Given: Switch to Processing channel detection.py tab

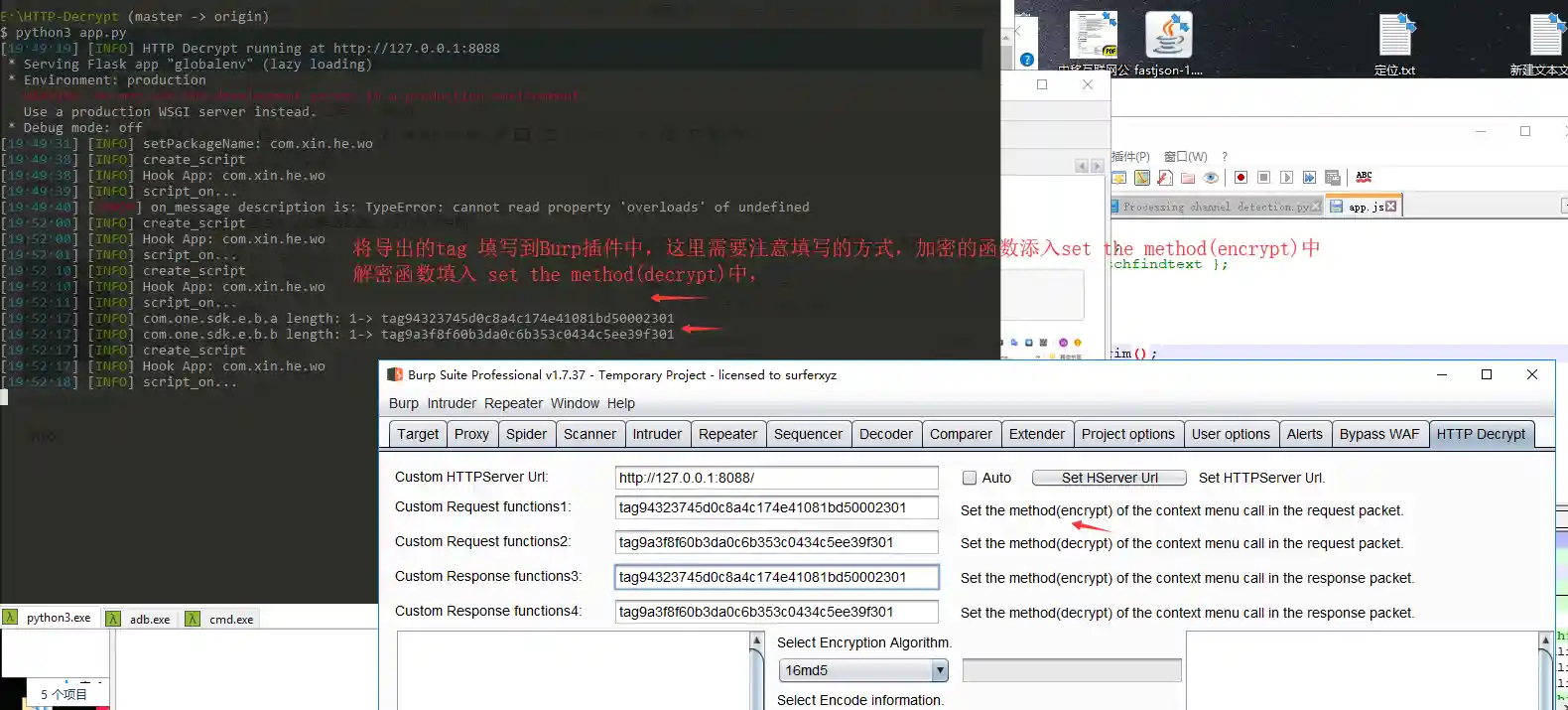Looking at the screenshot, I should point(1217,207).
